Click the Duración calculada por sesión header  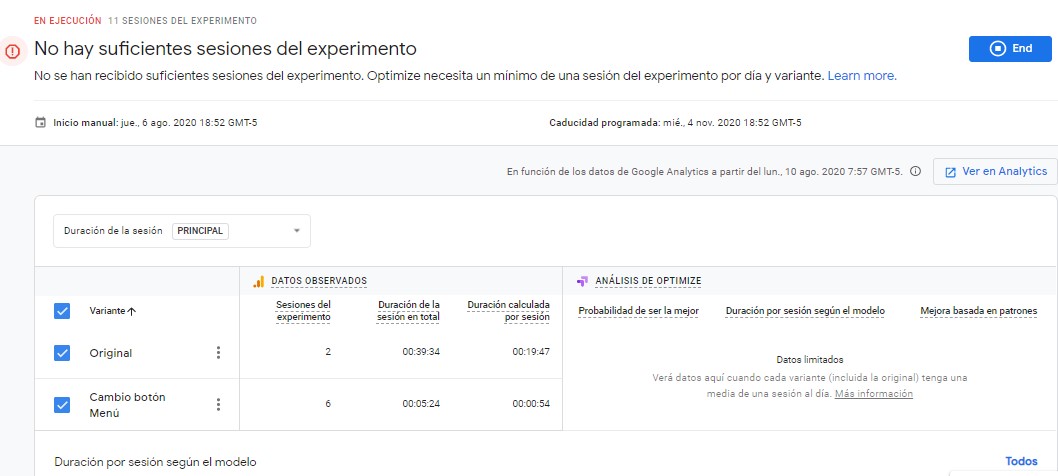508,310
